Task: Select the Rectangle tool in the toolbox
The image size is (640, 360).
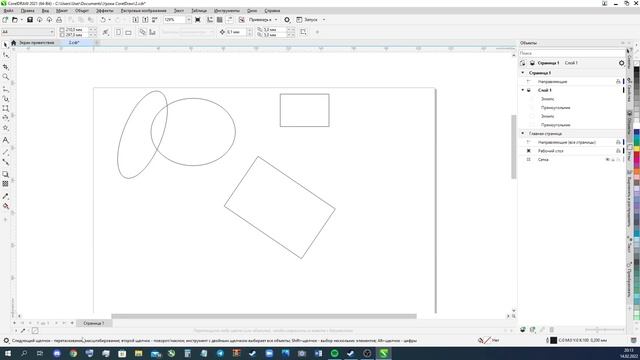Action: 5,108
